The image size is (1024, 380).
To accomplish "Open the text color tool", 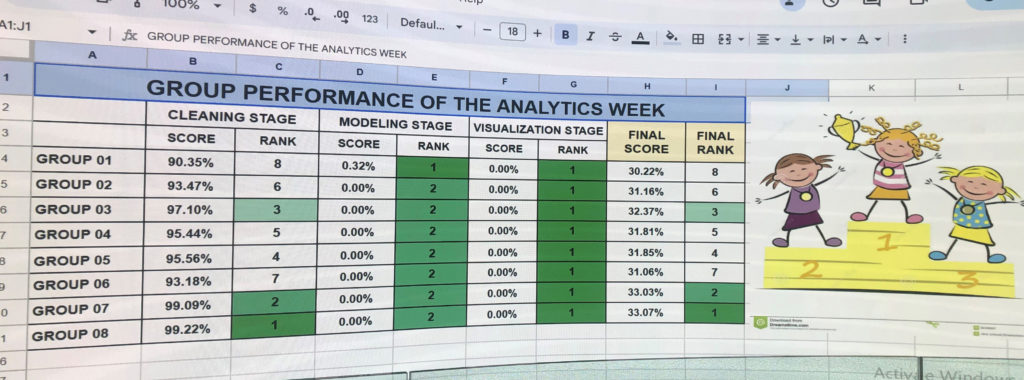I will point(640,38).
